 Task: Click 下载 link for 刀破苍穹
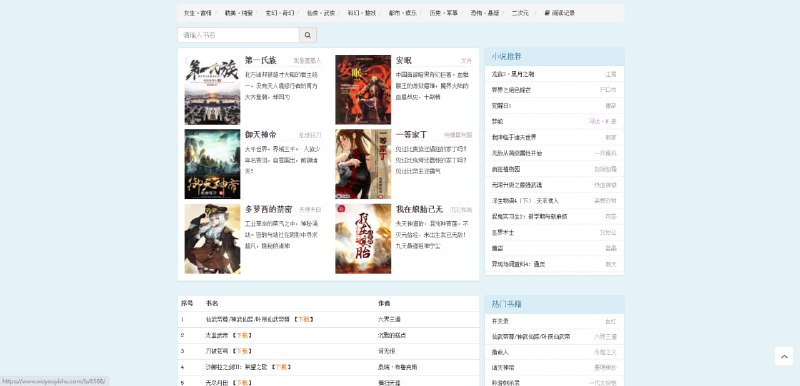(x=242, y=351)
